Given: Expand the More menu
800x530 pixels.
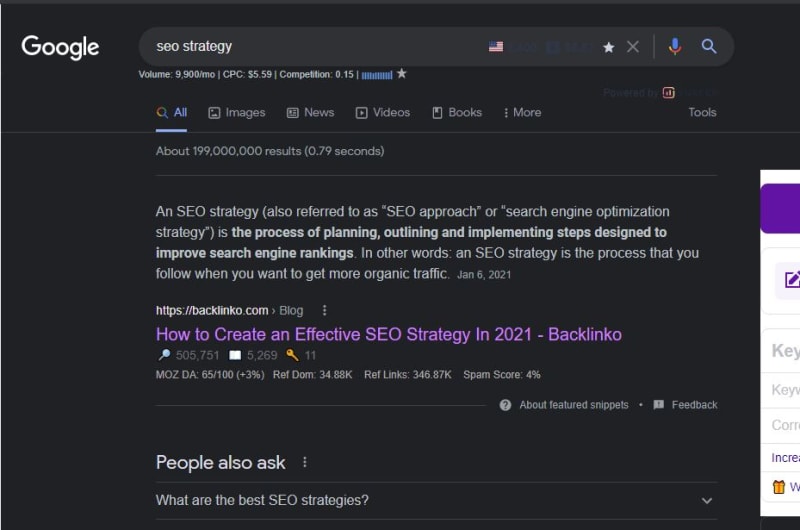Looking at the screenshot, I should (x=522, y=113).
